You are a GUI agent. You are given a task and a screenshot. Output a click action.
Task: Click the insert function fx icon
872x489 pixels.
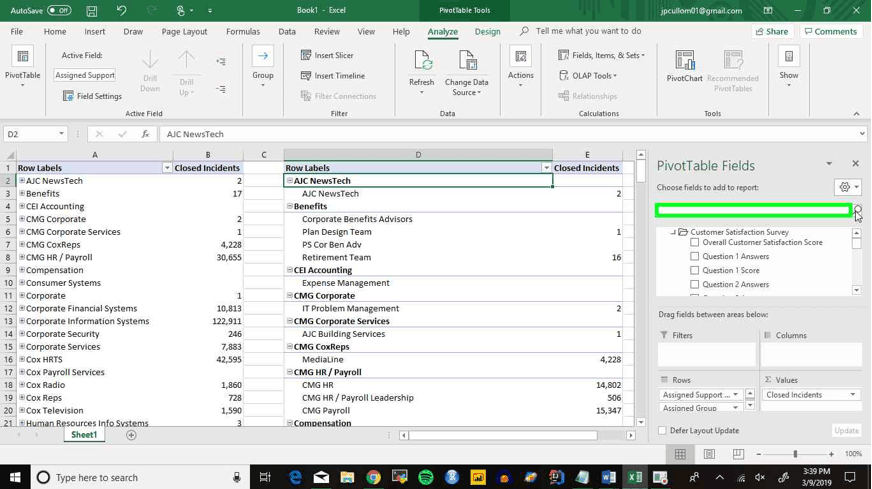pos(145,134)
